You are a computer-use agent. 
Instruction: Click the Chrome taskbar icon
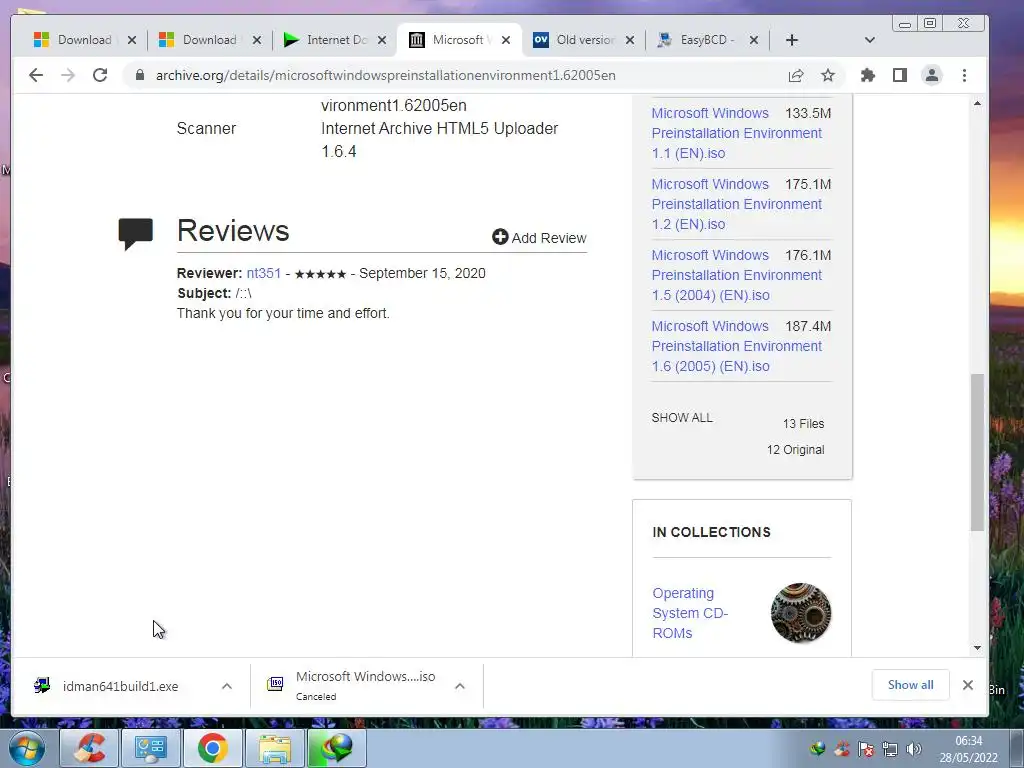point(212,748)
